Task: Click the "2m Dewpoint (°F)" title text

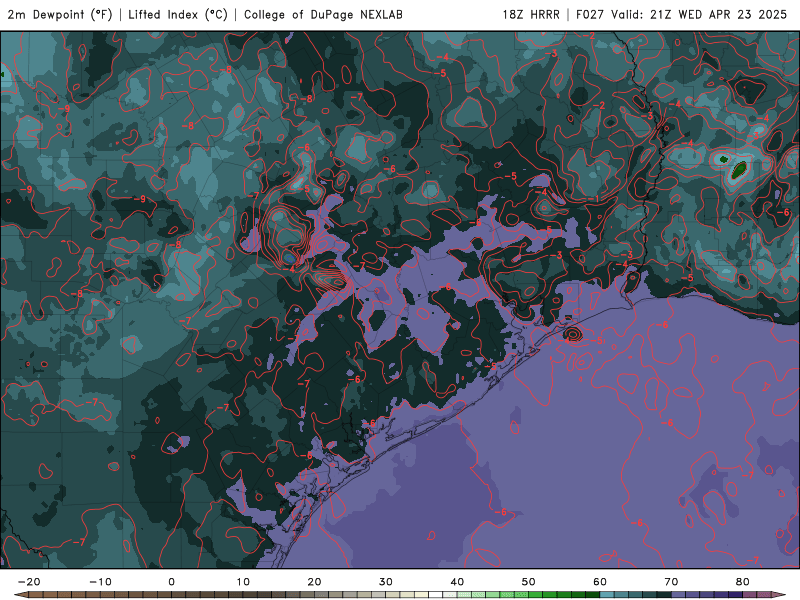Action: (x=60, y=15)
